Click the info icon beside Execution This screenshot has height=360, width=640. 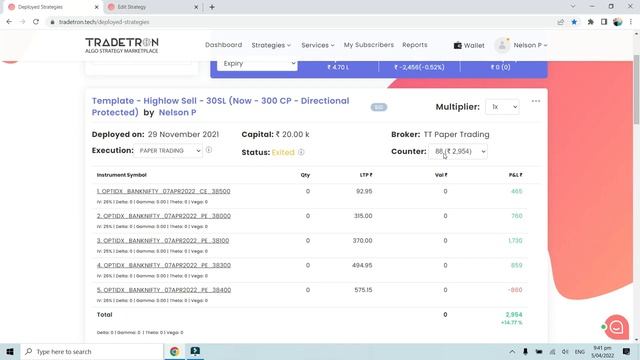(209, 150)
